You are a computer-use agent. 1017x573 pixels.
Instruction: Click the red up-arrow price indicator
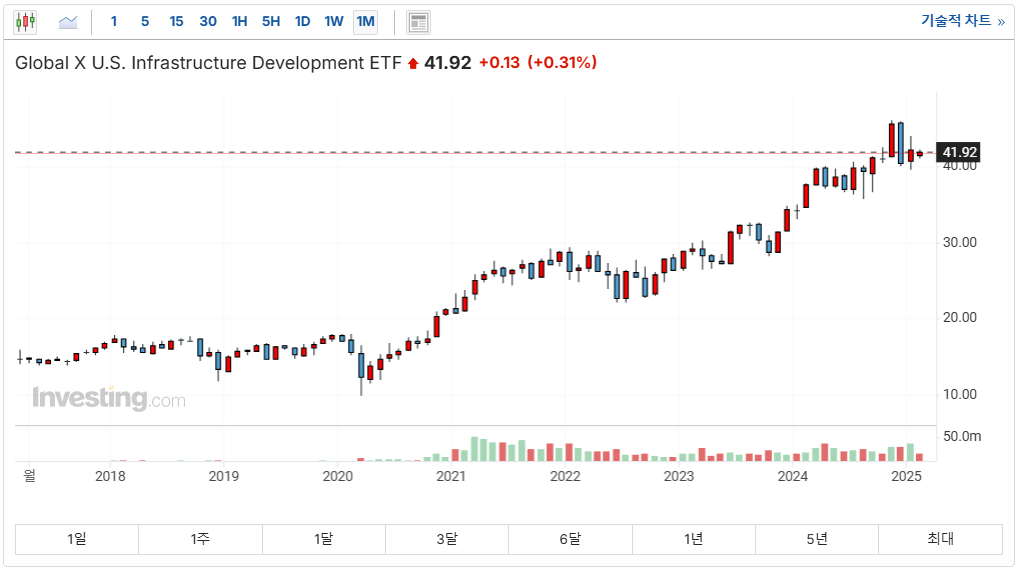pos(413,64)
